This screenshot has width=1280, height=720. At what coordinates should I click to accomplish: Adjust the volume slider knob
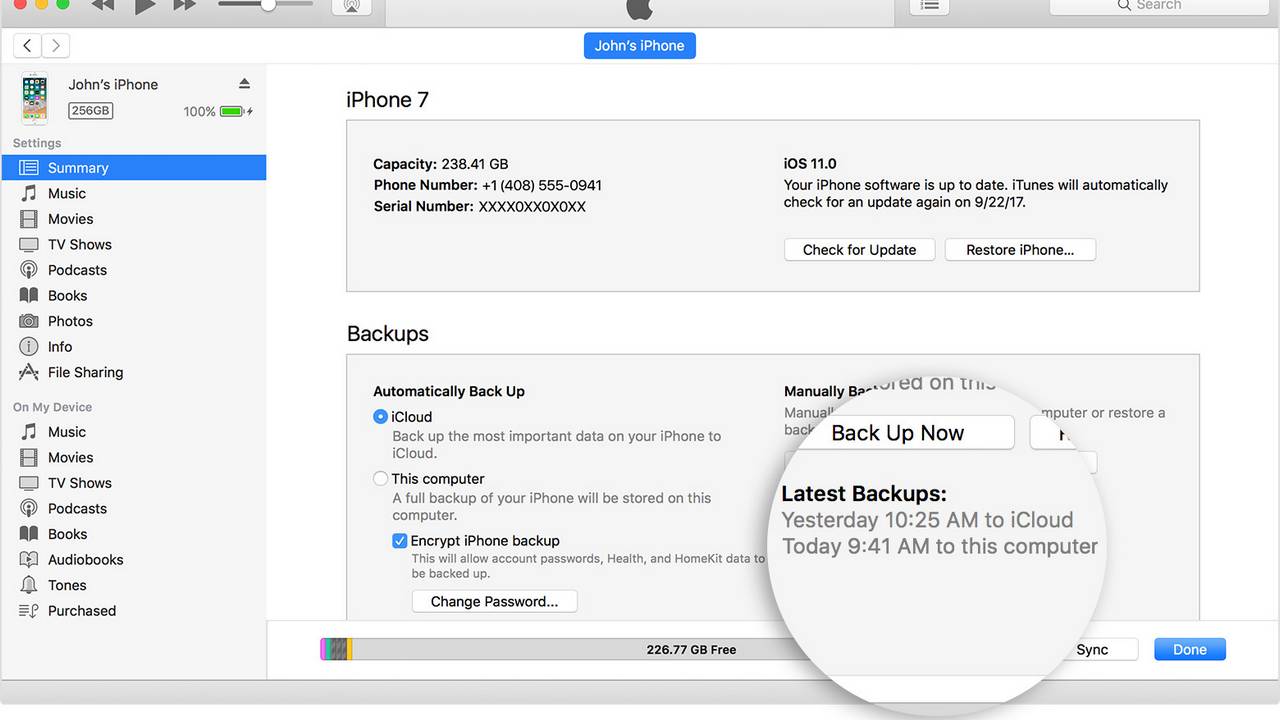tap(268, 5)
